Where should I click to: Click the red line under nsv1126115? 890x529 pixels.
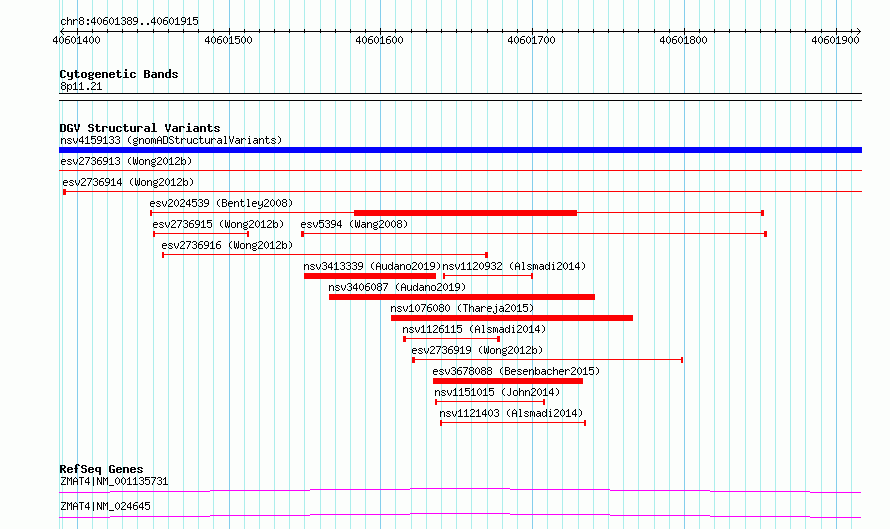tap(452, 339)
